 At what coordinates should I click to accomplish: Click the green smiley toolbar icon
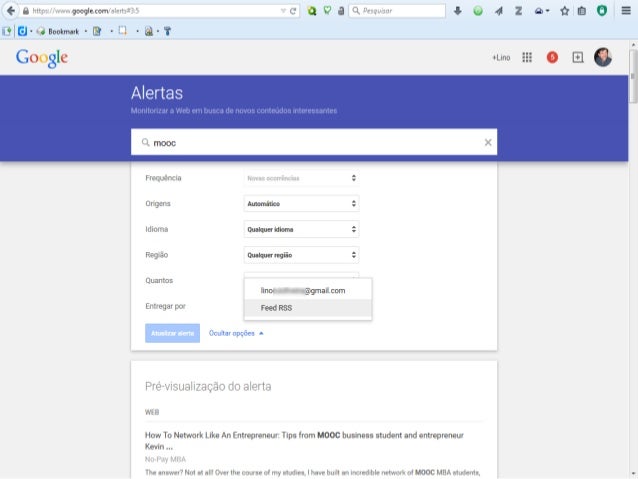478,11
